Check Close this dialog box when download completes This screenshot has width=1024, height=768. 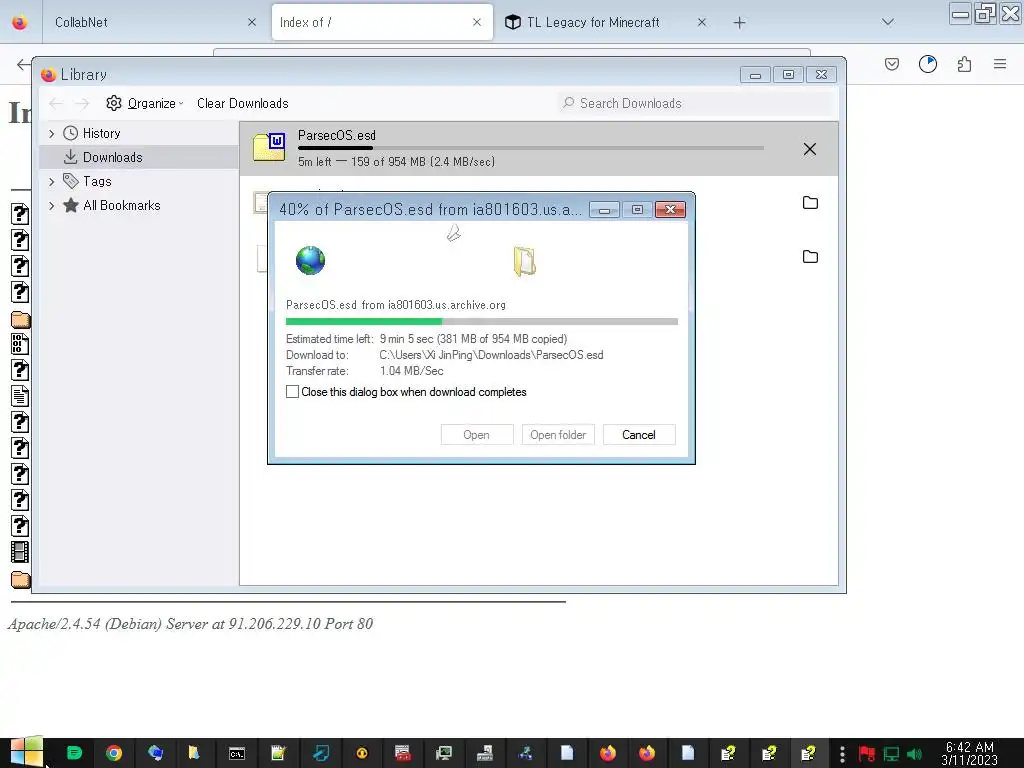pyautogui.click(x=293, y=392)
